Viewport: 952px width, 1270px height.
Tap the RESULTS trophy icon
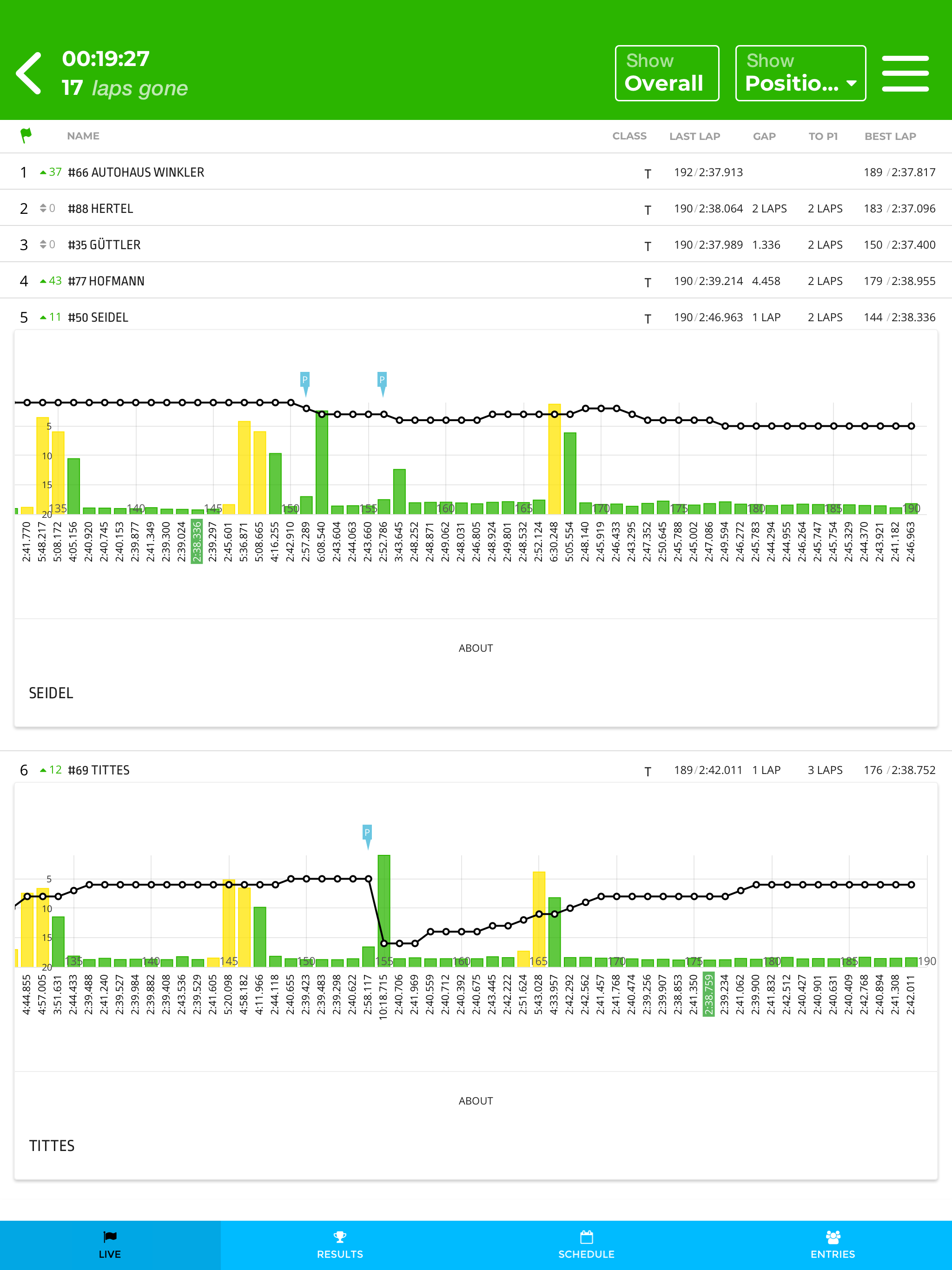340,1236
